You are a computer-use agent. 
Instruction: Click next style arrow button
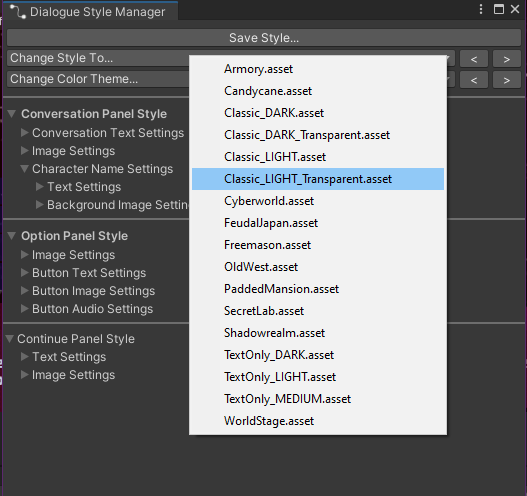click(x=507, y=59)
